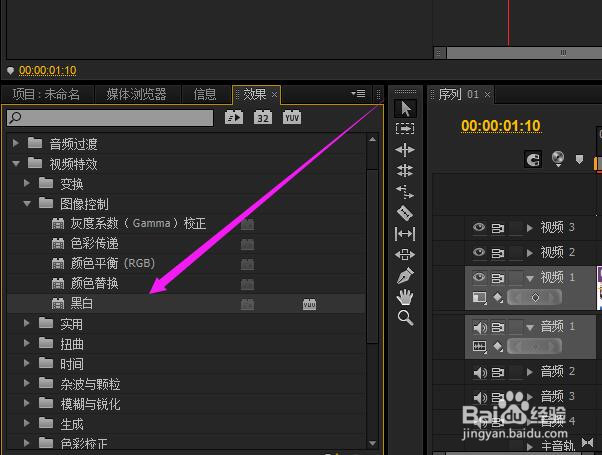
Task: Select the Rate Stretch tool
Action: [x=405, y=191]
